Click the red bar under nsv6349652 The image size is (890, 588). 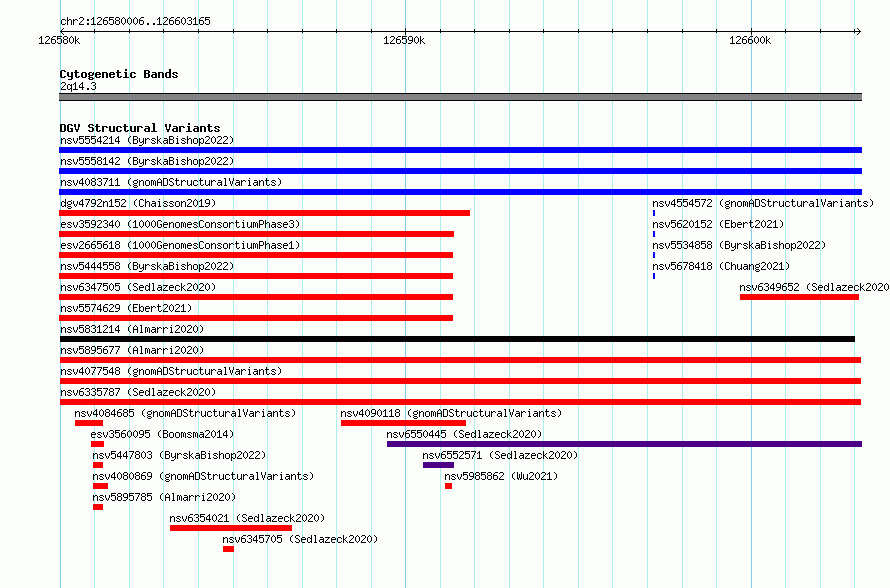[799, 297]
